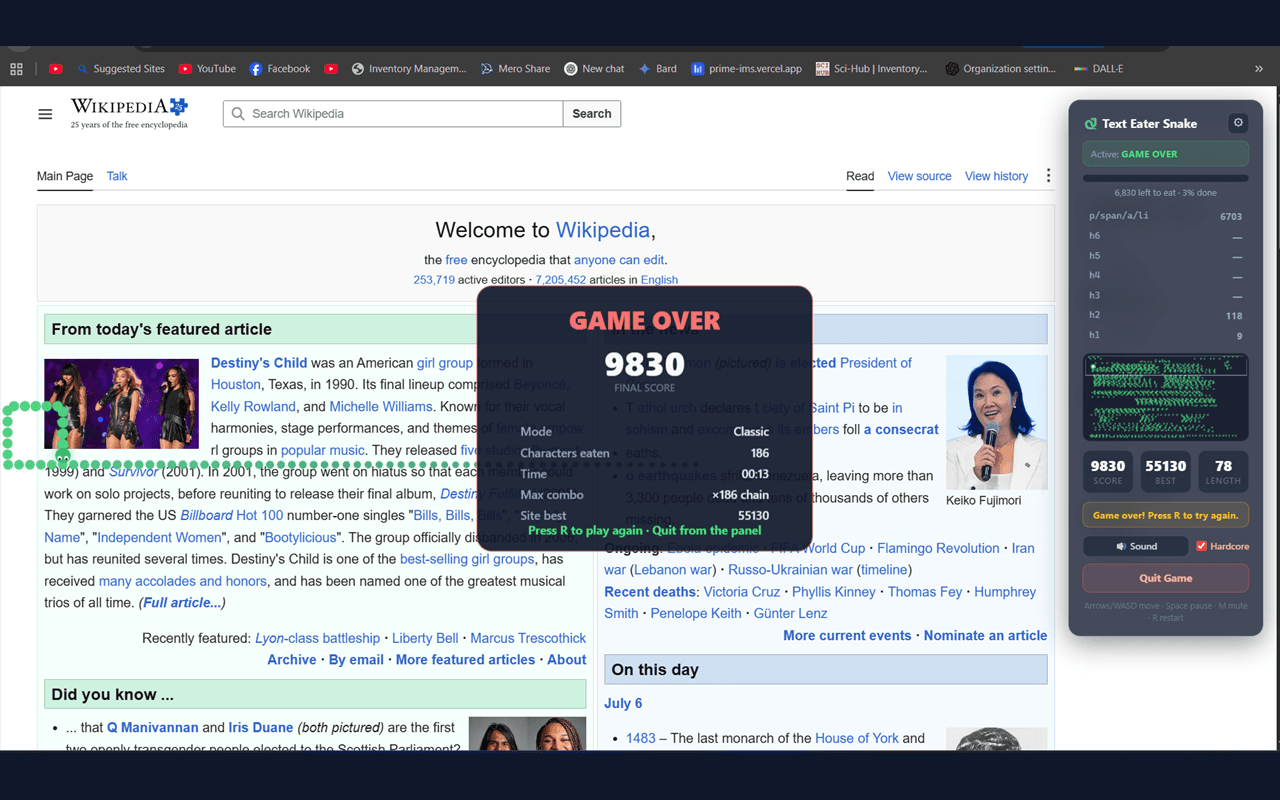
Task: Open the Russo-Ukrainian war link
Action: pos(791,570)
